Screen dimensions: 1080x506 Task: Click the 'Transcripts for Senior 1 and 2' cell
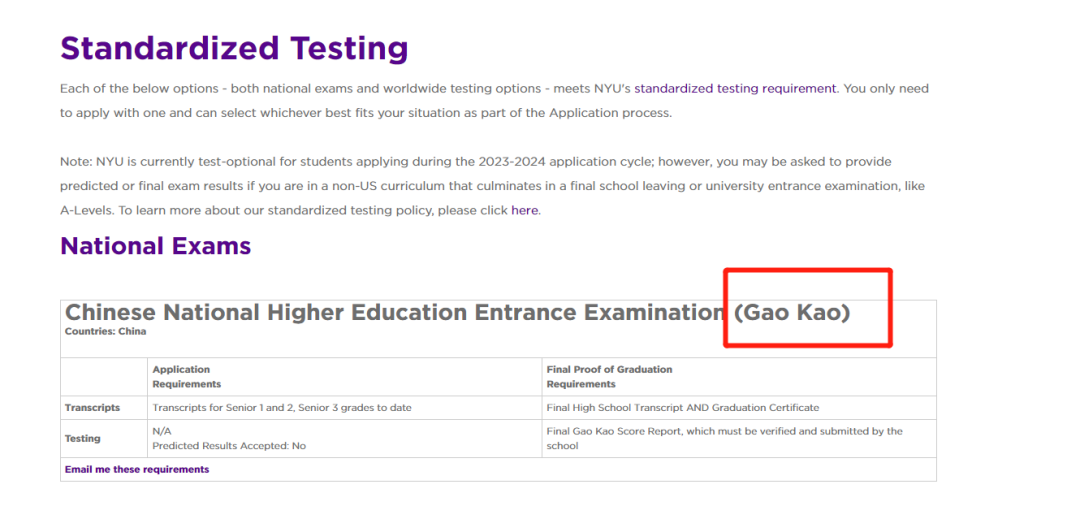[282, 408]
